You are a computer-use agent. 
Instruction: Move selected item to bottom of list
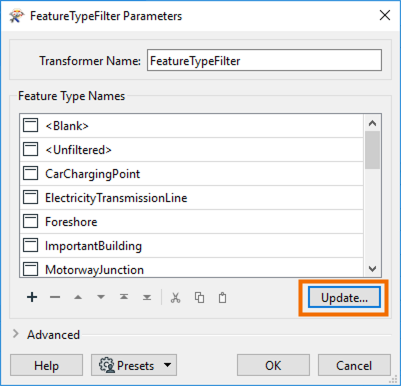tap(147, 297)
